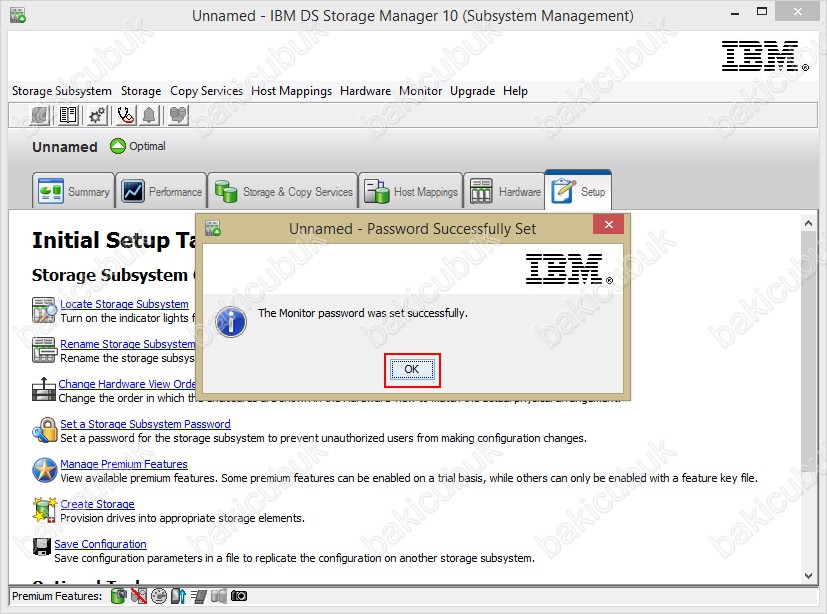This screenshot has height=614, width=827.
Task: Click the red-slashed premium feature icon
Action: click(x=139, y=596)
